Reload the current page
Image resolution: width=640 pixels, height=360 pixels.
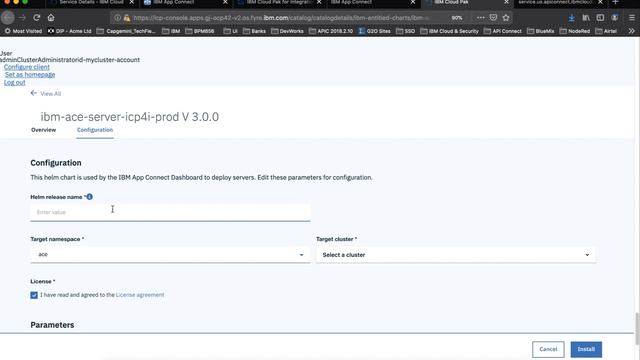tap(37, 18)
